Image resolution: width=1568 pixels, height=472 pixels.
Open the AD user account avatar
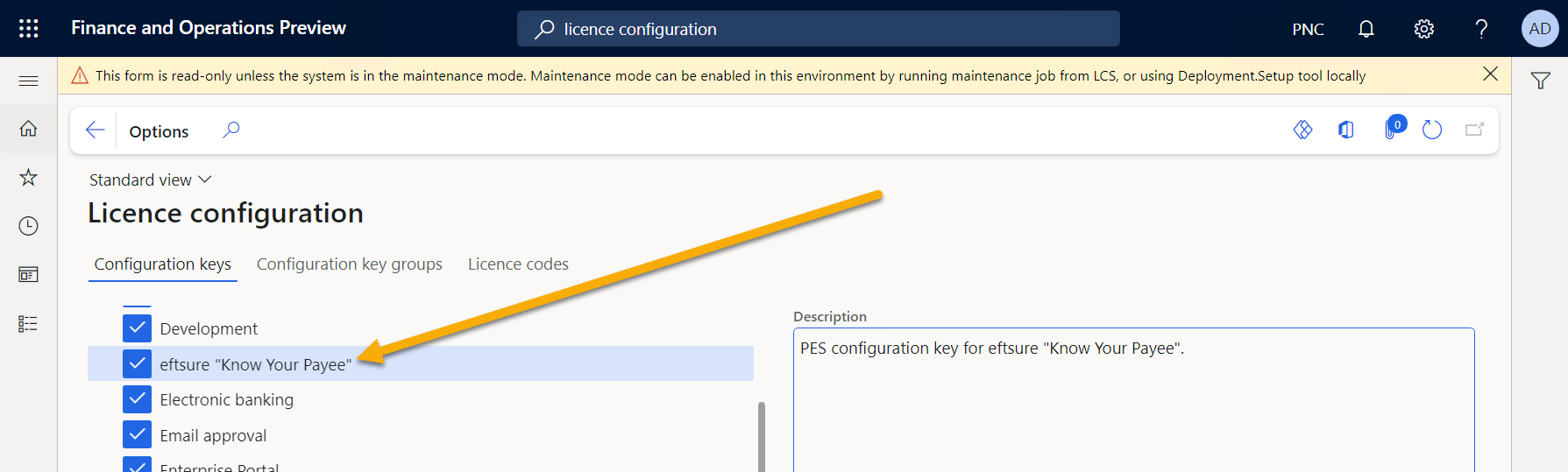1540,29
